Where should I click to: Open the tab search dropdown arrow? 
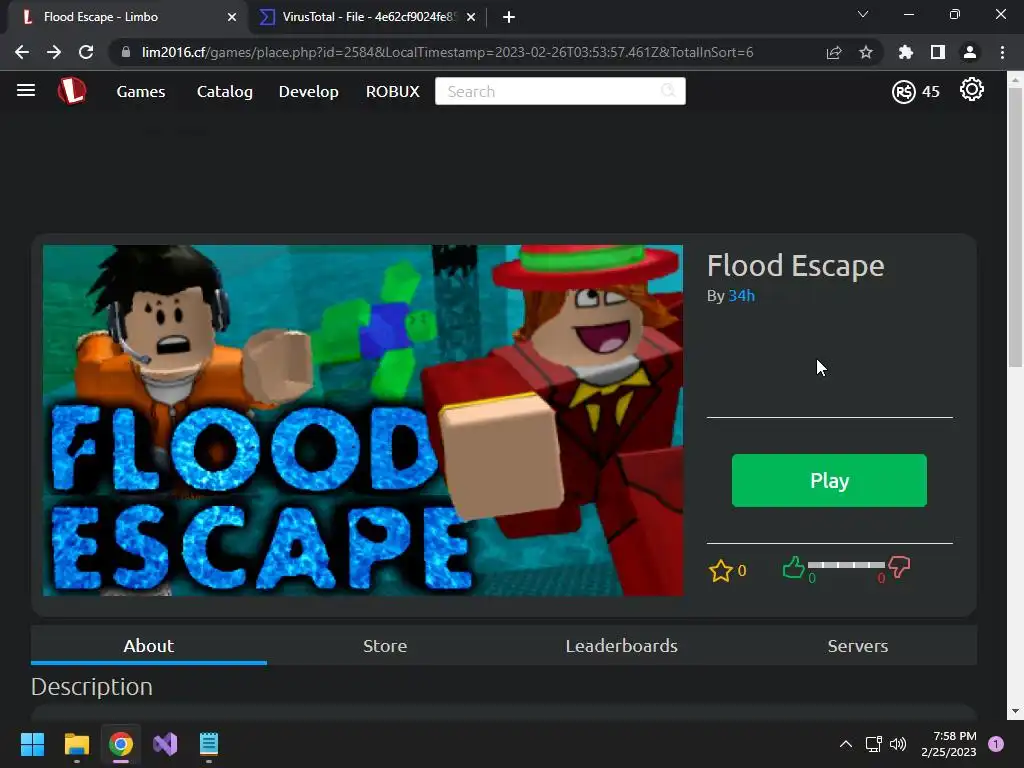click(x=863, y=14)
